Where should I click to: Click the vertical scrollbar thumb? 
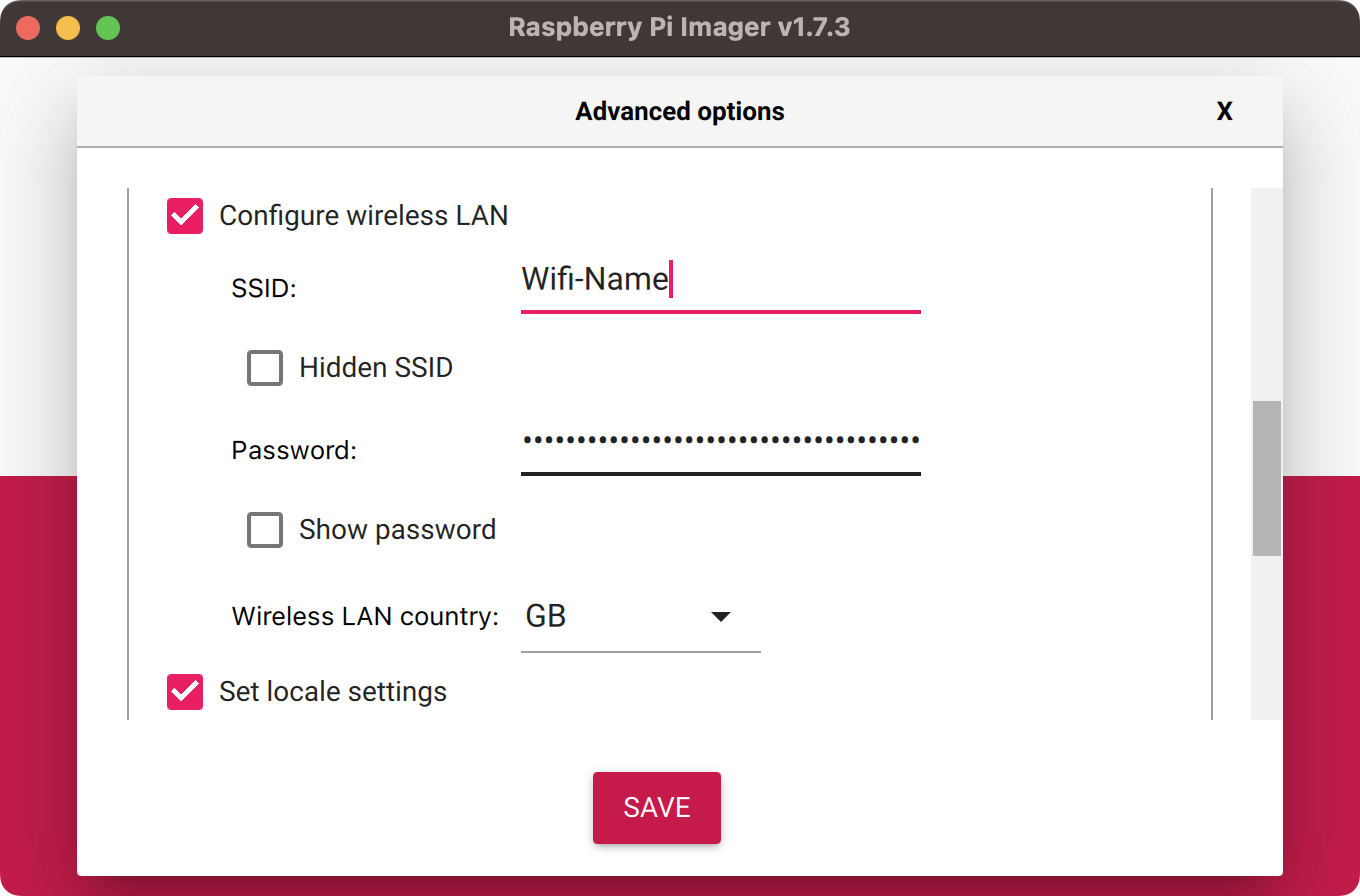(x=1267, y=478)
